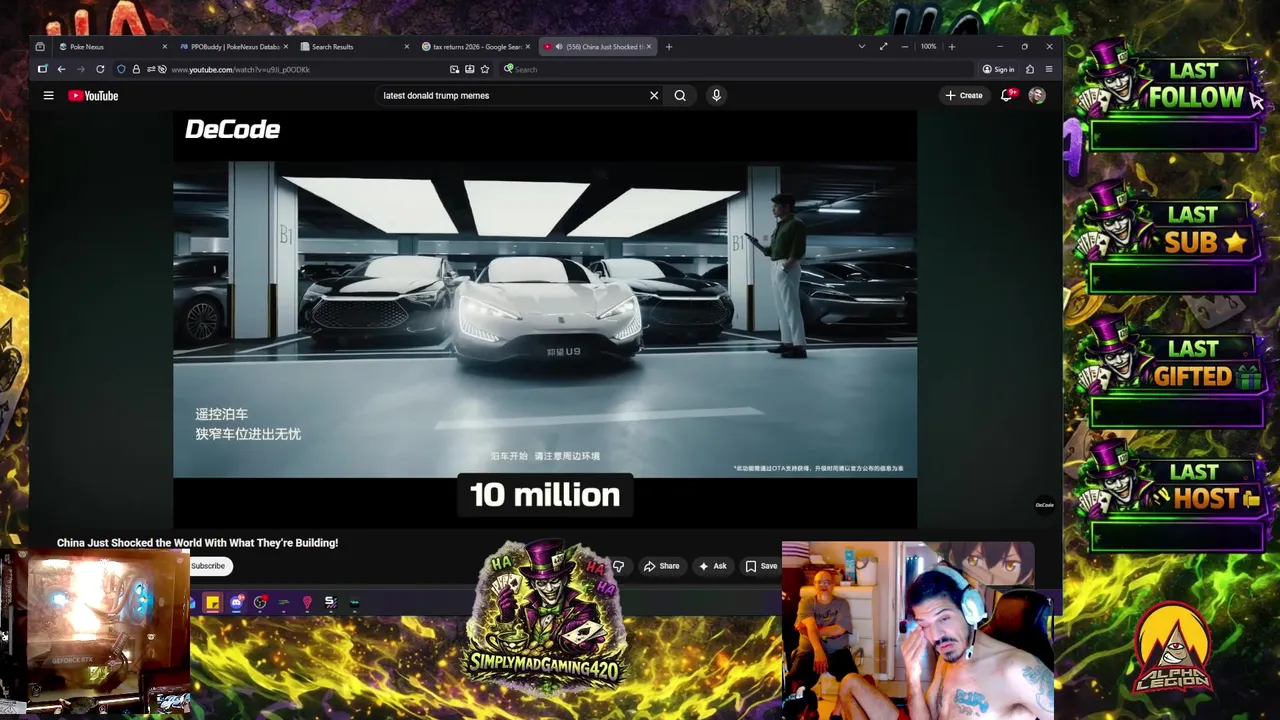View site security padlock info
Image resolution: width=1280 pixels, height=720 pixels.
(136, 69)
